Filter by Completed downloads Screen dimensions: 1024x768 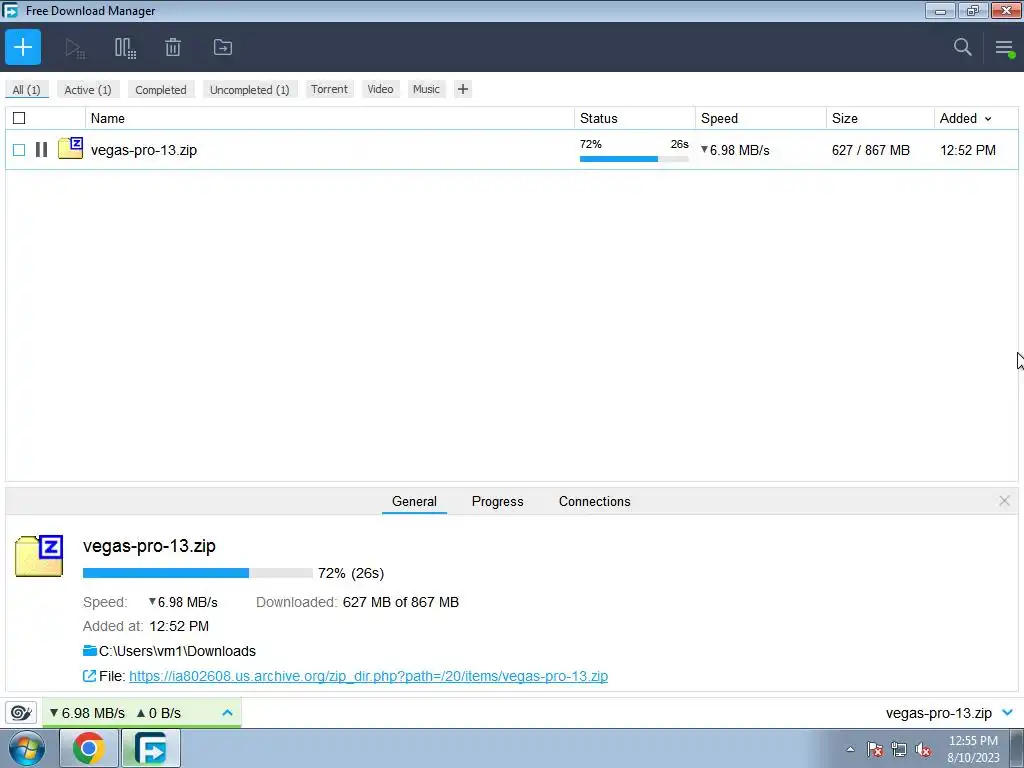coord(161,89)
